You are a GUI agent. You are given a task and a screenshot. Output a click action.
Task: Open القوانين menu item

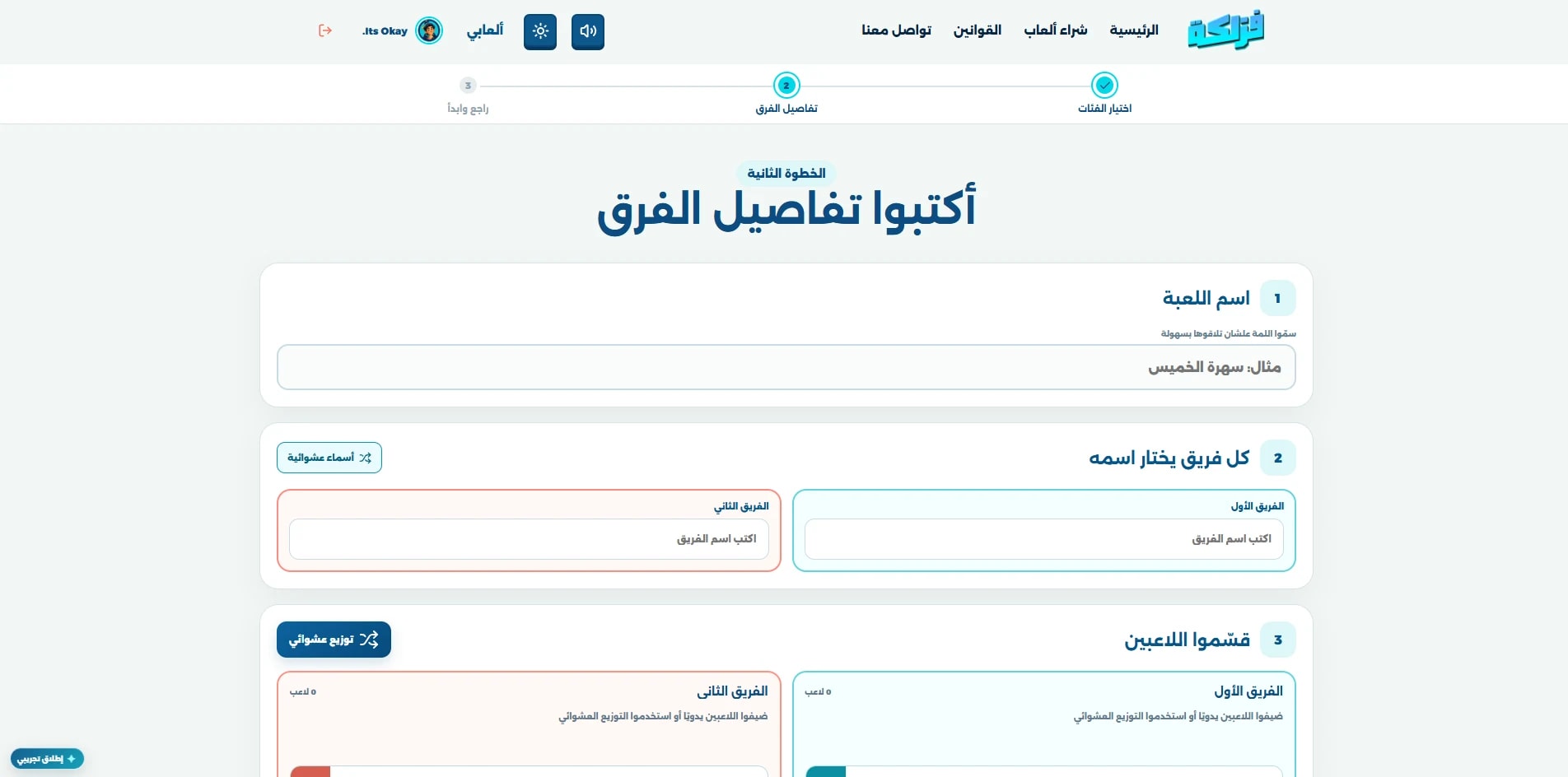point(978,30)
